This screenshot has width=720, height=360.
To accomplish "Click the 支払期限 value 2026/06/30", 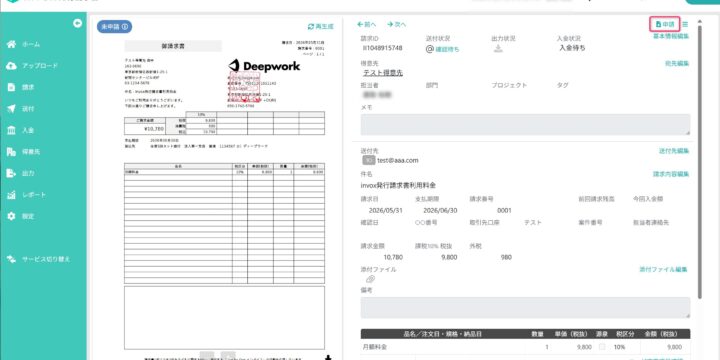I will (440, 211).
